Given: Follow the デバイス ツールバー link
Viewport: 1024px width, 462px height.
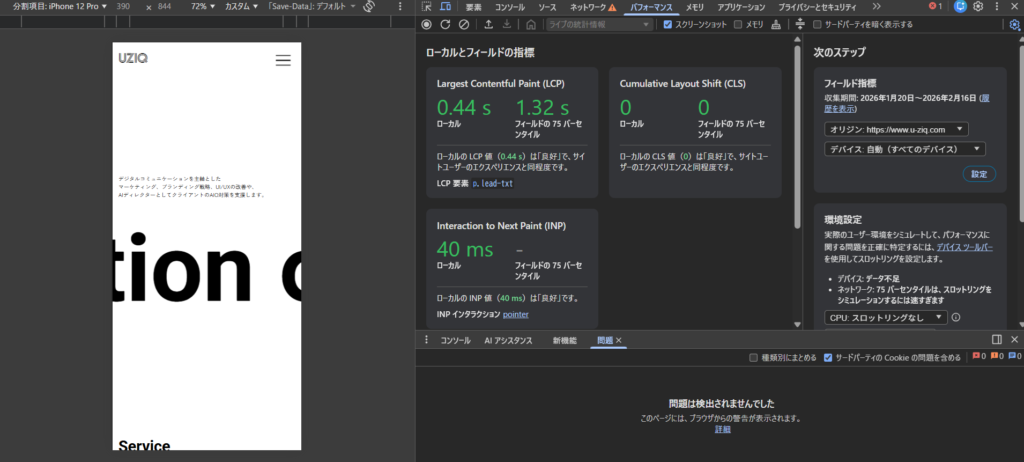Looking at the screenshot, I should 964,246.
